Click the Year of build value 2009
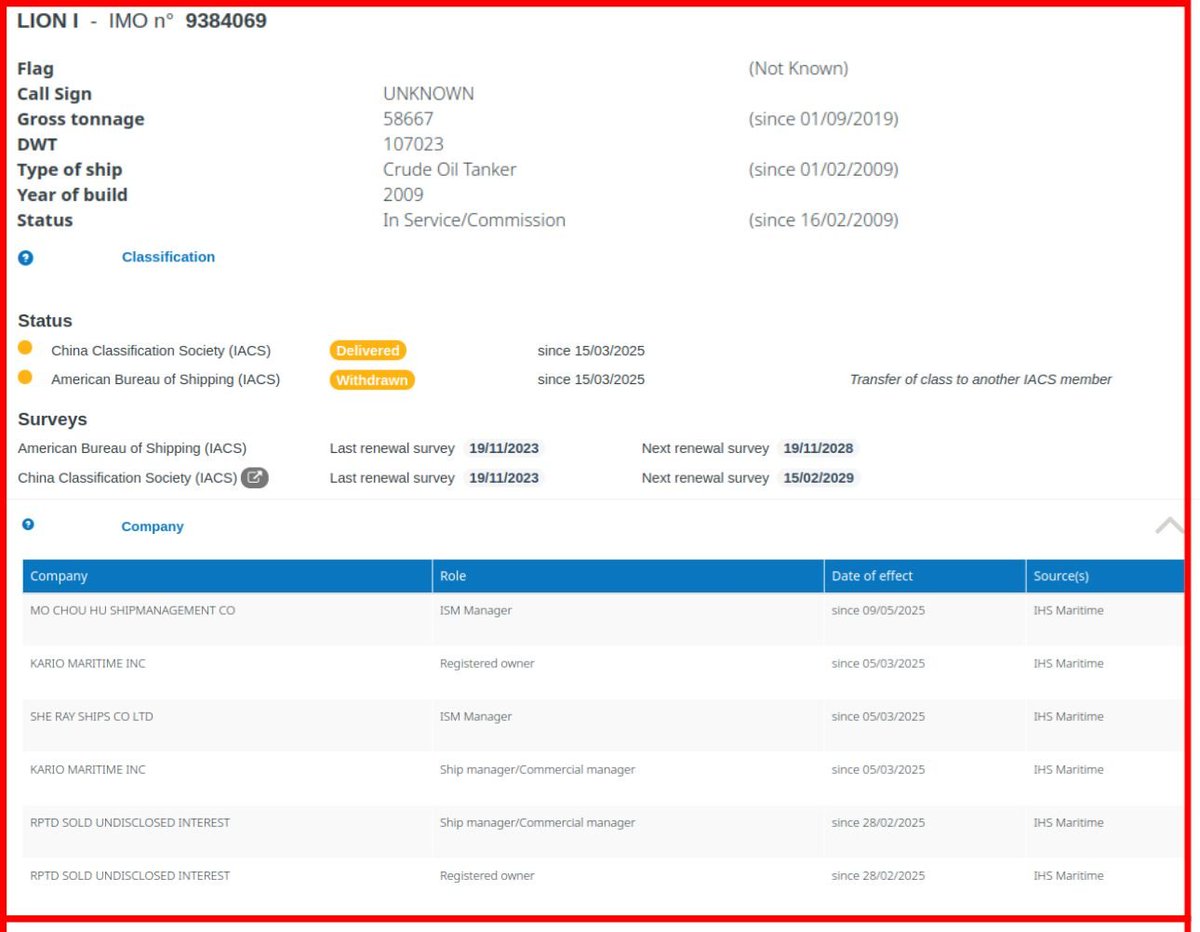Screen dimensions: 1200x932 403,195
